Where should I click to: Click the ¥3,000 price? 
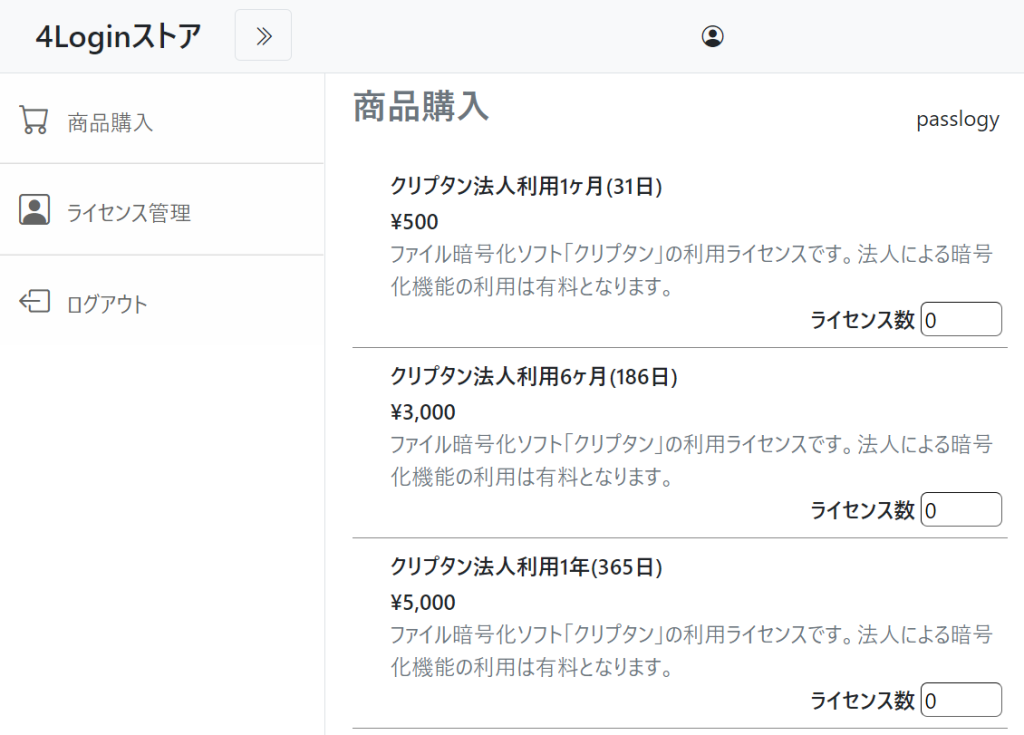point(423,412)
